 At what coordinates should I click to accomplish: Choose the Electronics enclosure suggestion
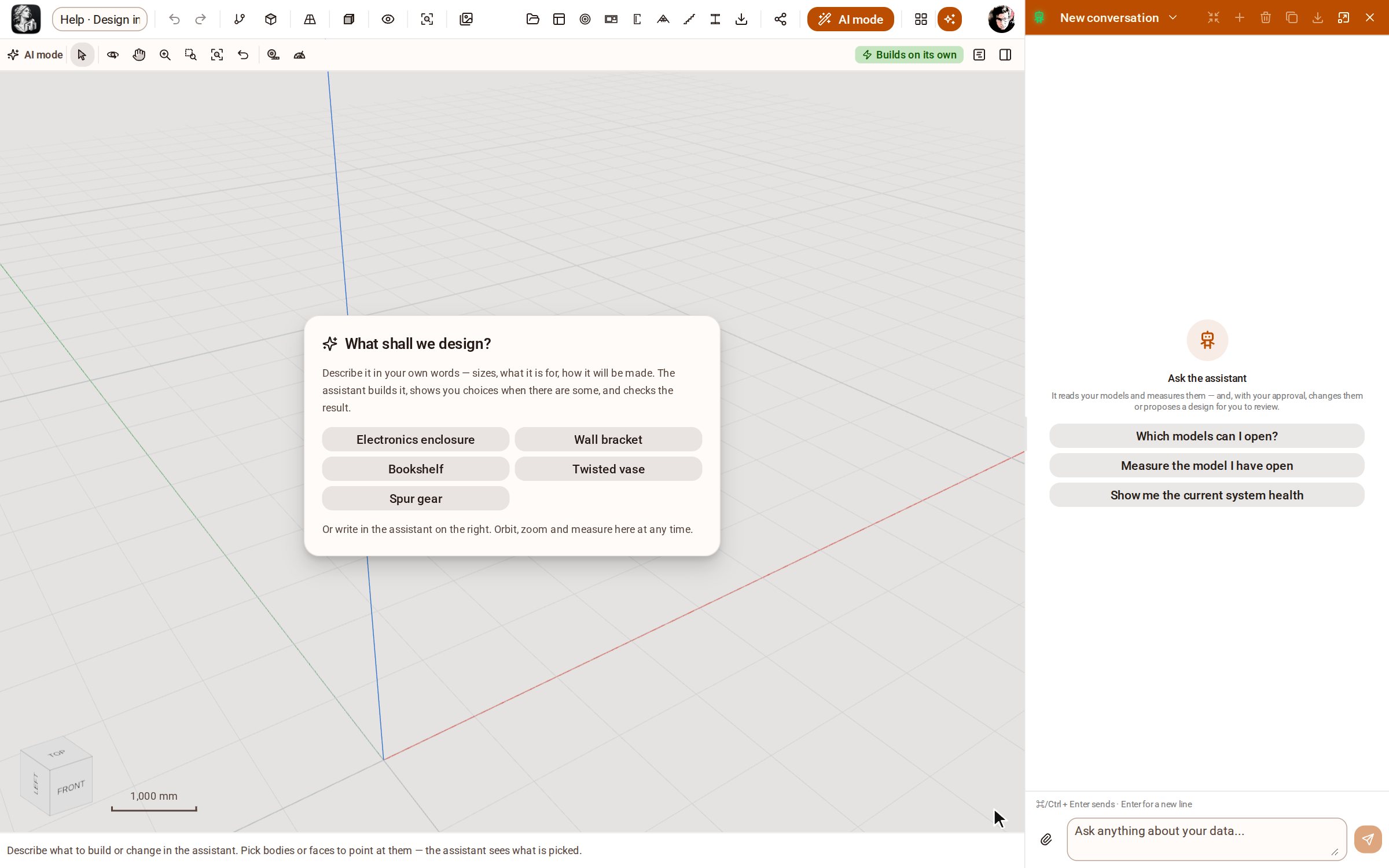[416, 439]
